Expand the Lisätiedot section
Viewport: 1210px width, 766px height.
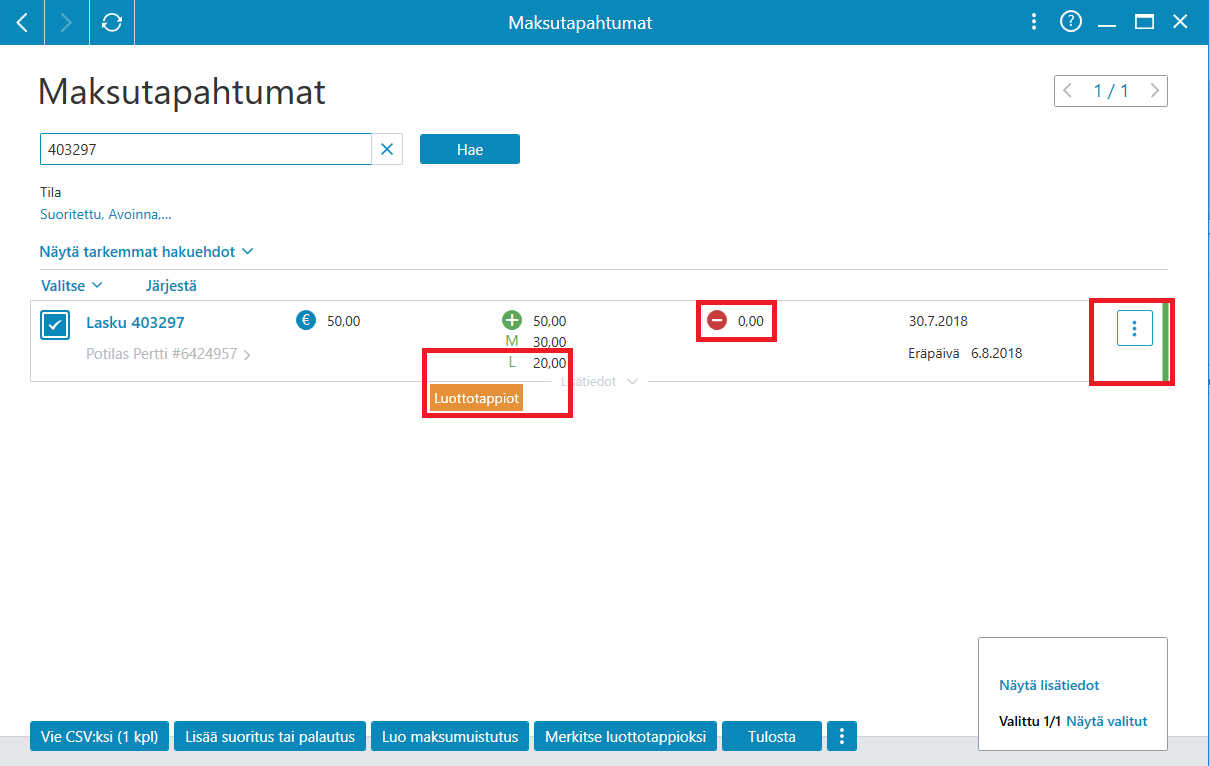click(x=596, y=381)
